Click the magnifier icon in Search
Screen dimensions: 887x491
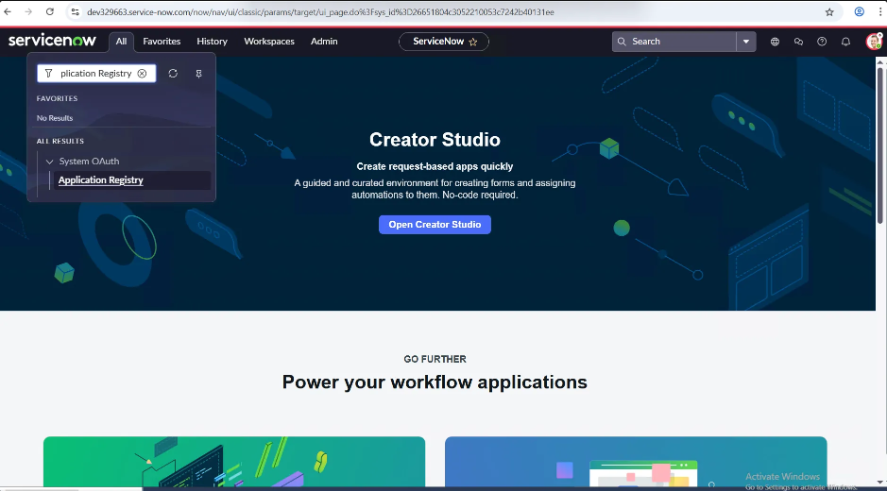pos(622,41)
